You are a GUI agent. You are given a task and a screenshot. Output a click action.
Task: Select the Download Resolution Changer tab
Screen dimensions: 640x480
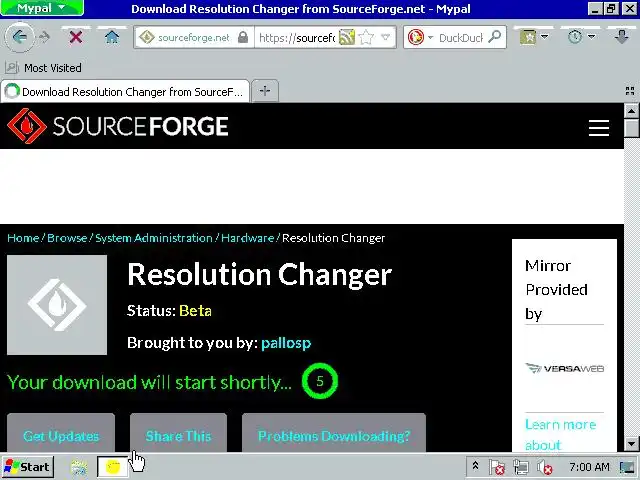tap(125, 91)
